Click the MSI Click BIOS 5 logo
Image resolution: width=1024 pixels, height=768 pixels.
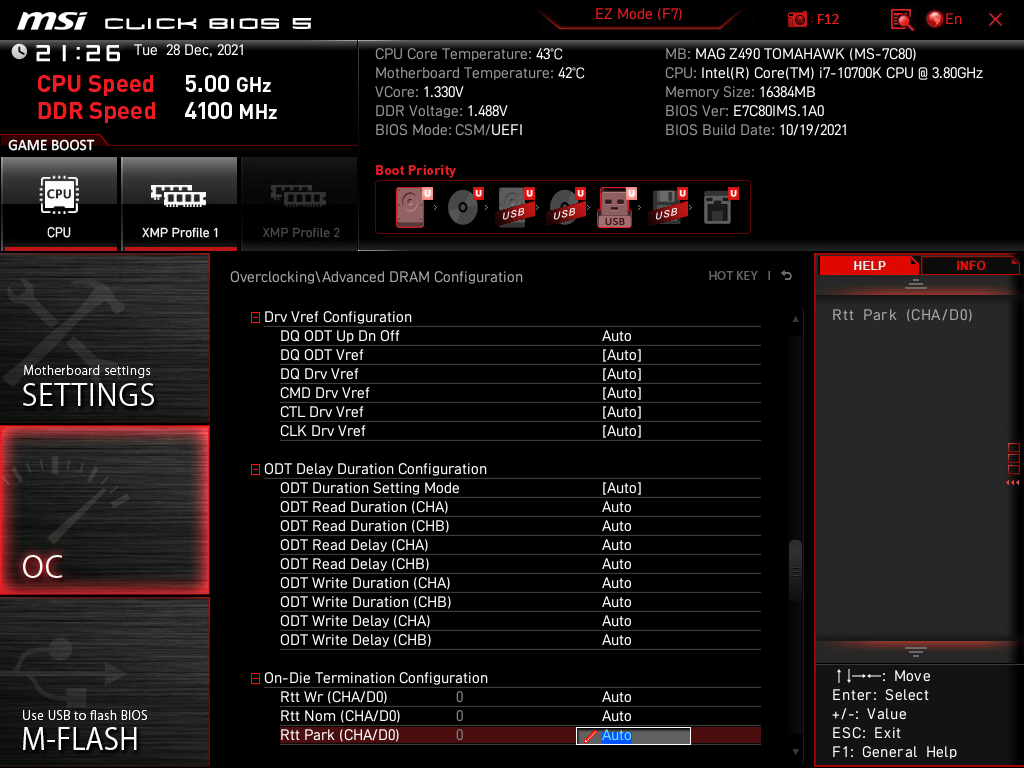click(x=164, y=22)
